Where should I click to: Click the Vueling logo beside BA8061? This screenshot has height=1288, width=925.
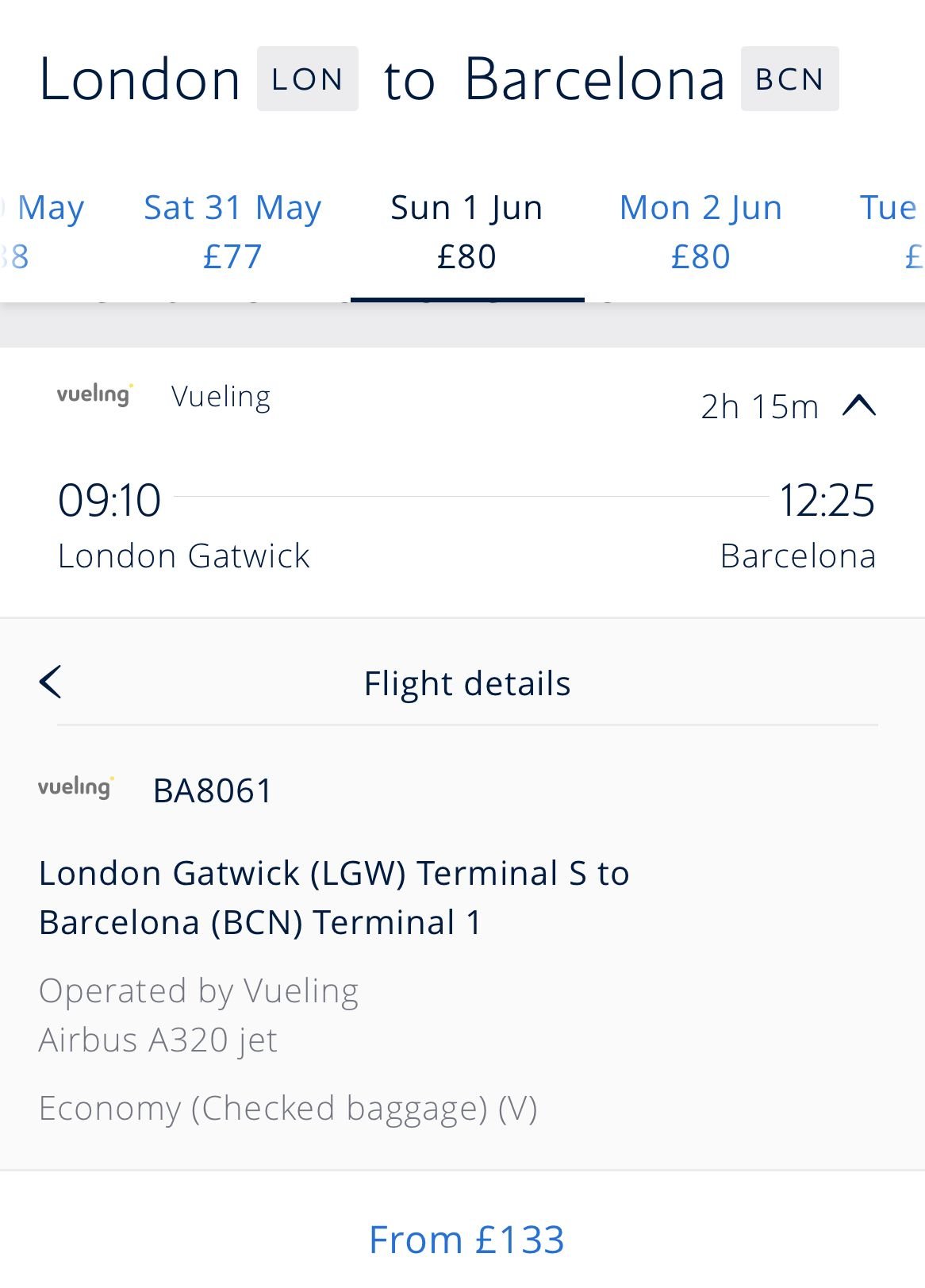(75, 787)
